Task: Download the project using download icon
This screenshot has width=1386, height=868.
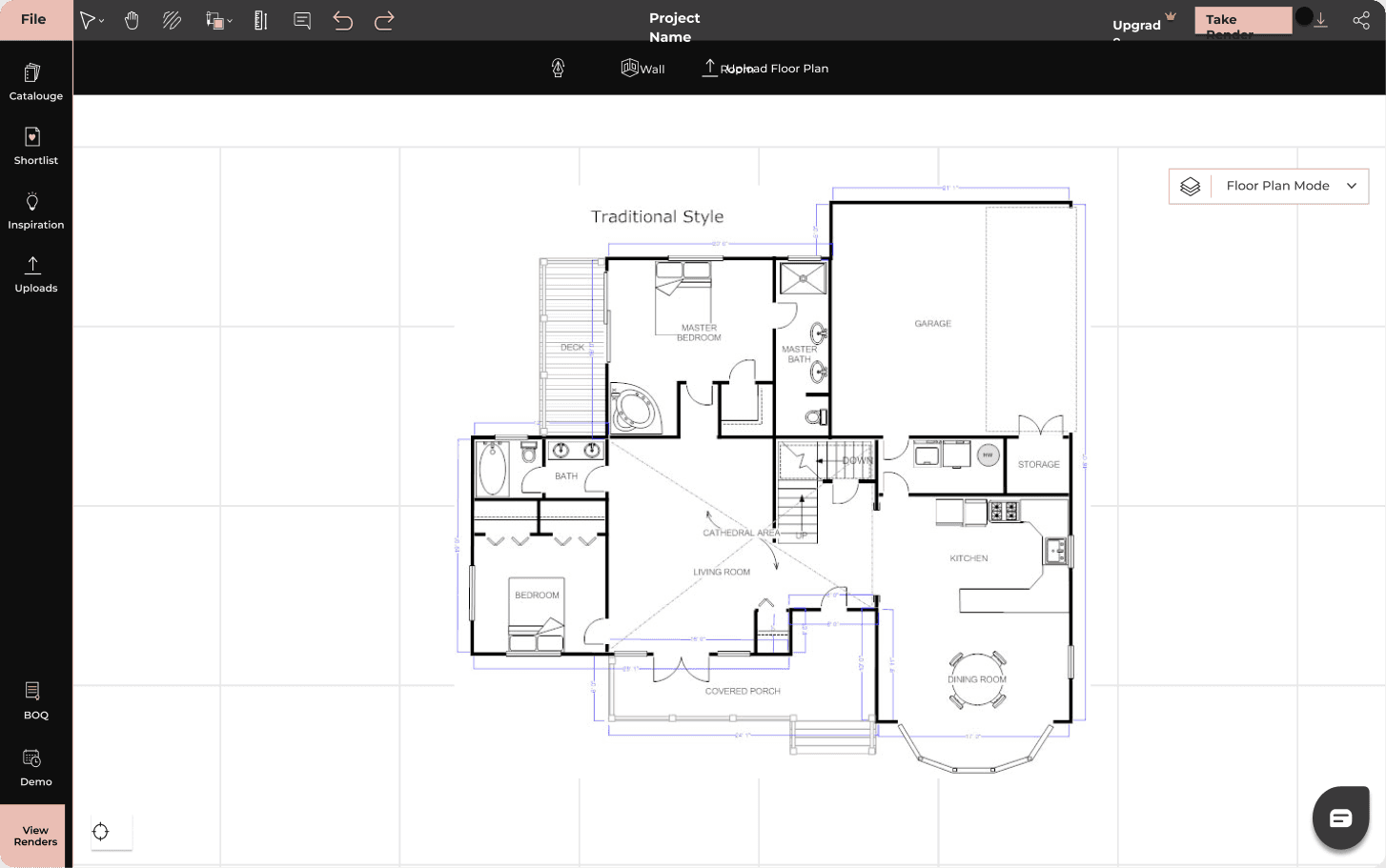Action: click(1321, 20)
